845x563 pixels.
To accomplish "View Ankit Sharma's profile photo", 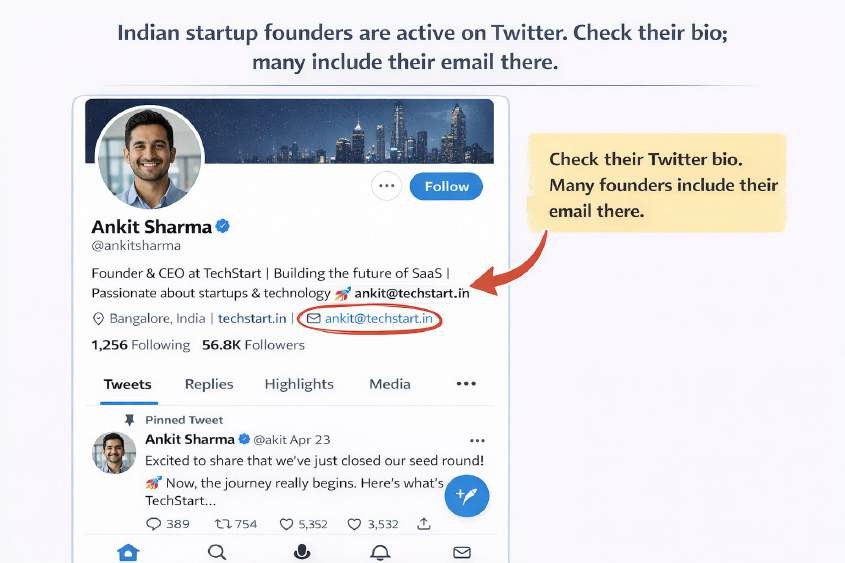I will tap(149, 155).
